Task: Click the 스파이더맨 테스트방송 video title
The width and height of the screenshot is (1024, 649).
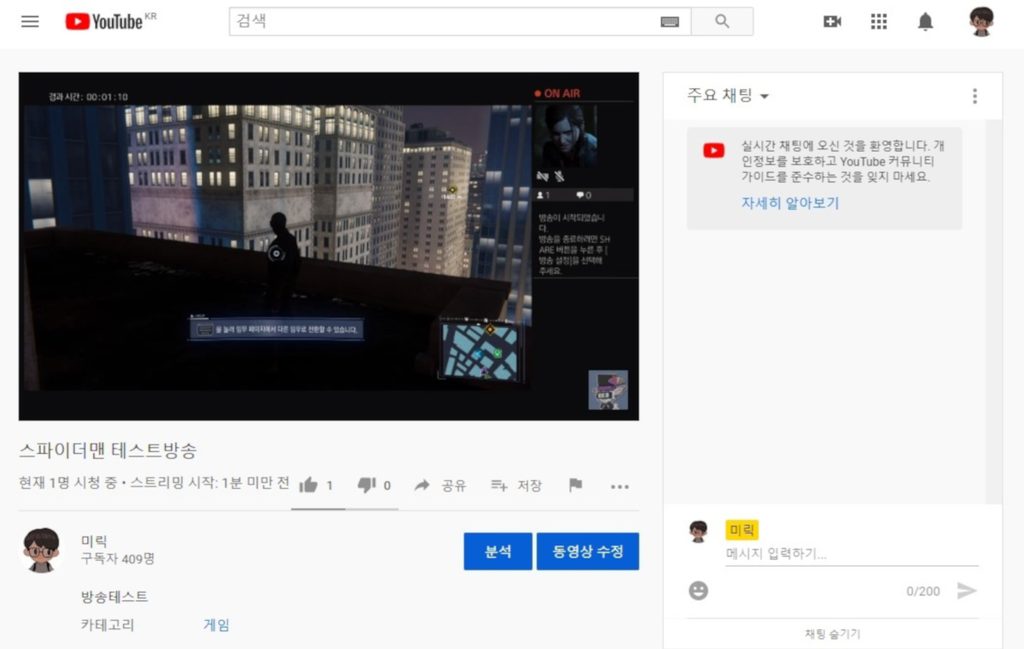Action: click(x=108, y=450)
